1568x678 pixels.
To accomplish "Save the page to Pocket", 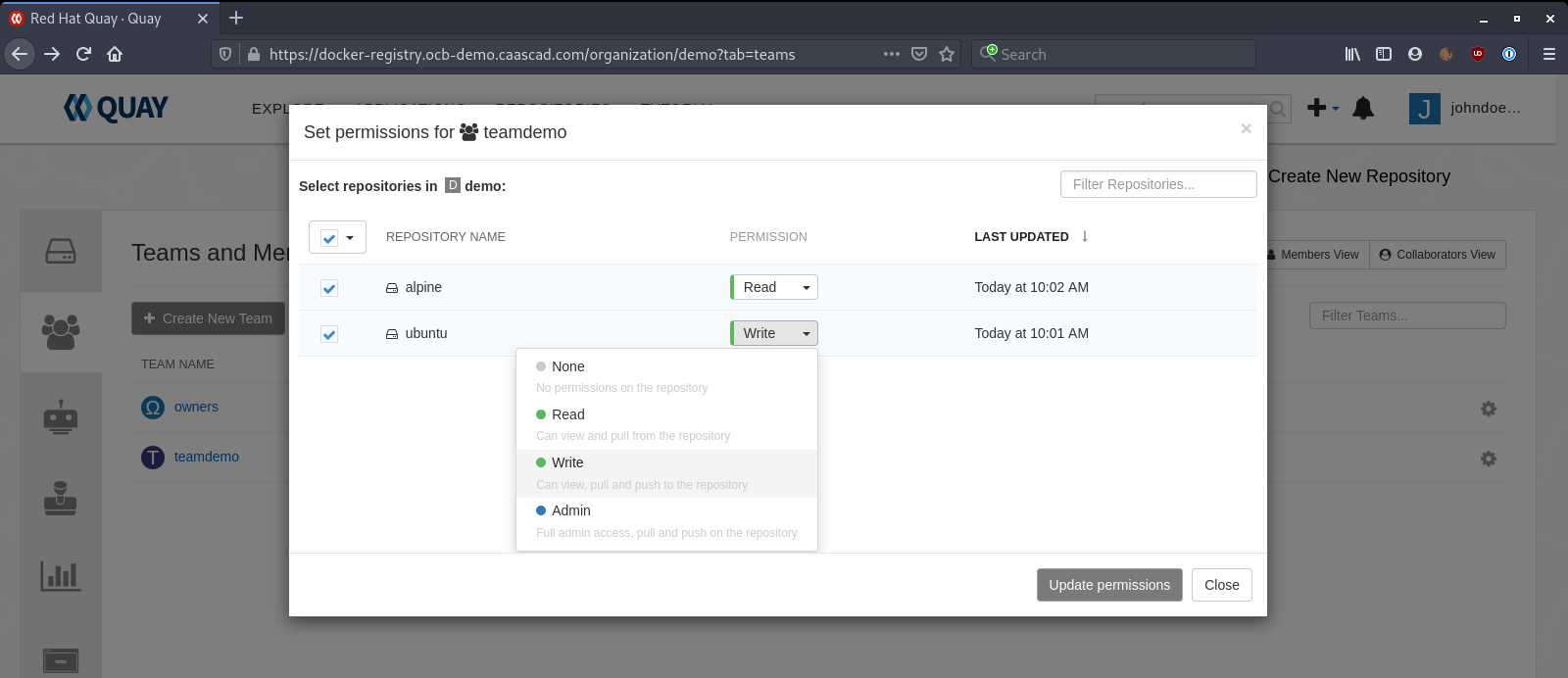I will coord(919,54).
